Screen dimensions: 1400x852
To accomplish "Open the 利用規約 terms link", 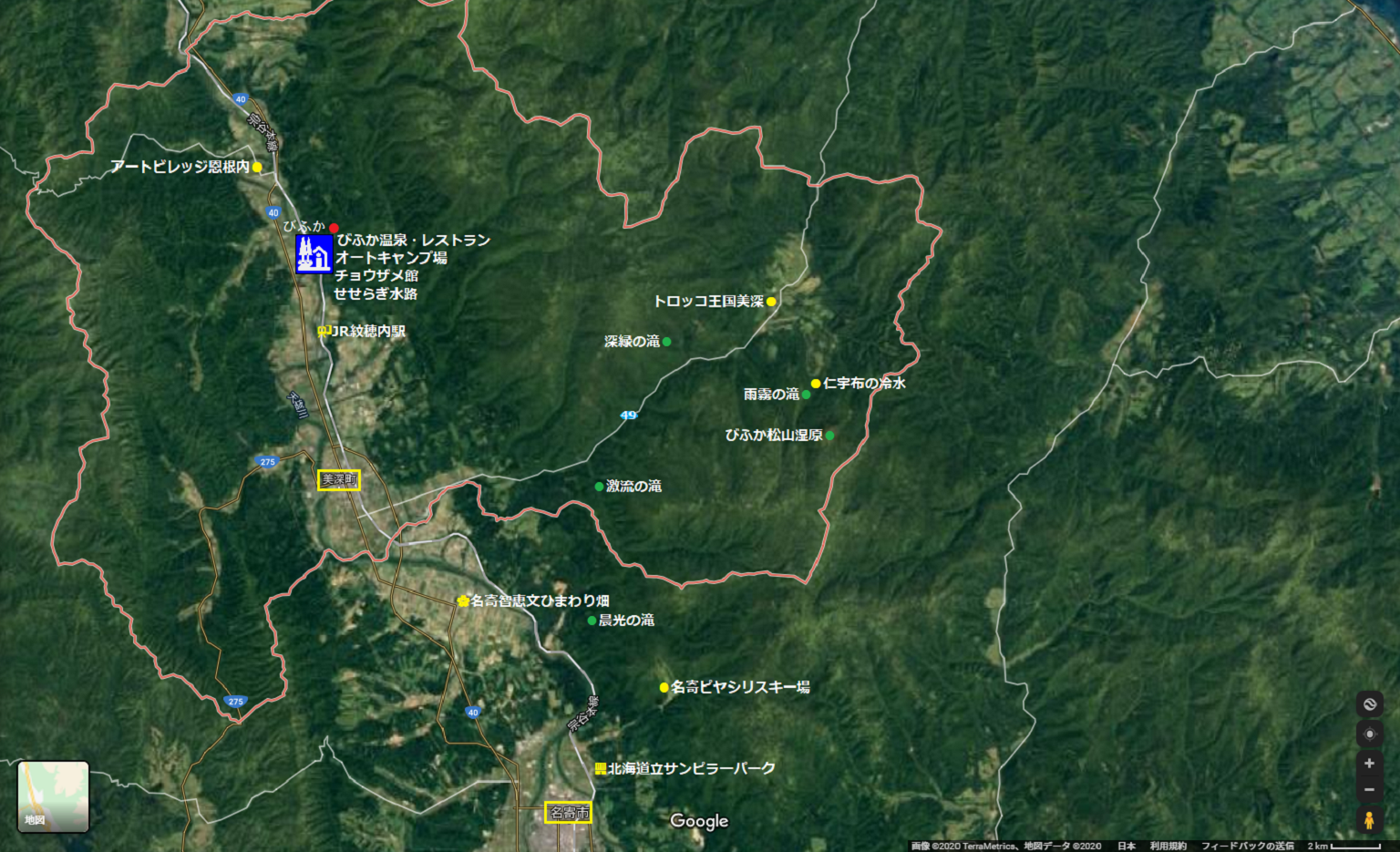I will [1168, 846].
